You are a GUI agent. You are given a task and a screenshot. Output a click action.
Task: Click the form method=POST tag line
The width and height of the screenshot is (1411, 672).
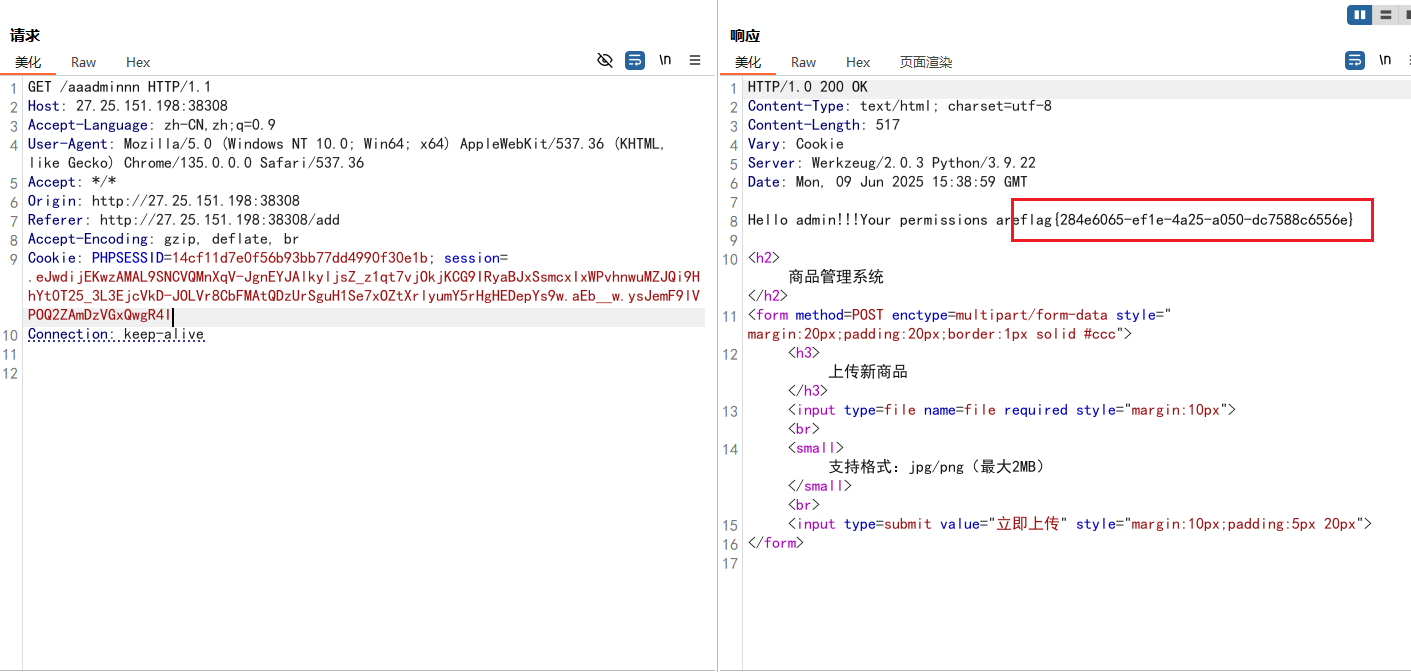click(960, 325)
